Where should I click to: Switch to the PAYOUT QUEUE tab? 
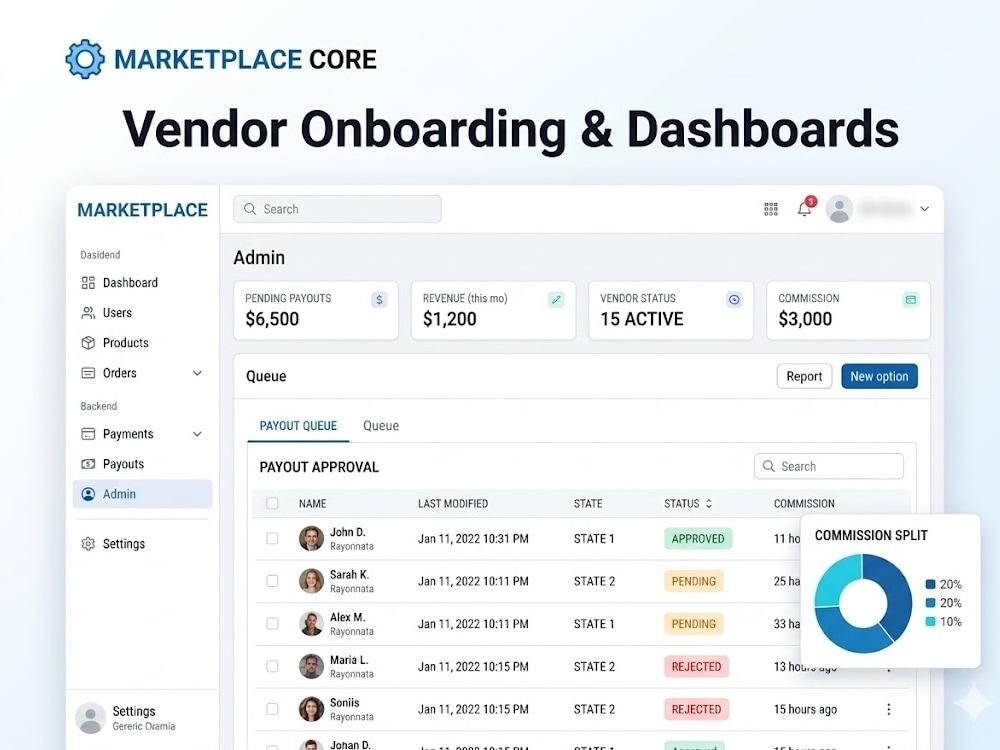pos(298,426)
